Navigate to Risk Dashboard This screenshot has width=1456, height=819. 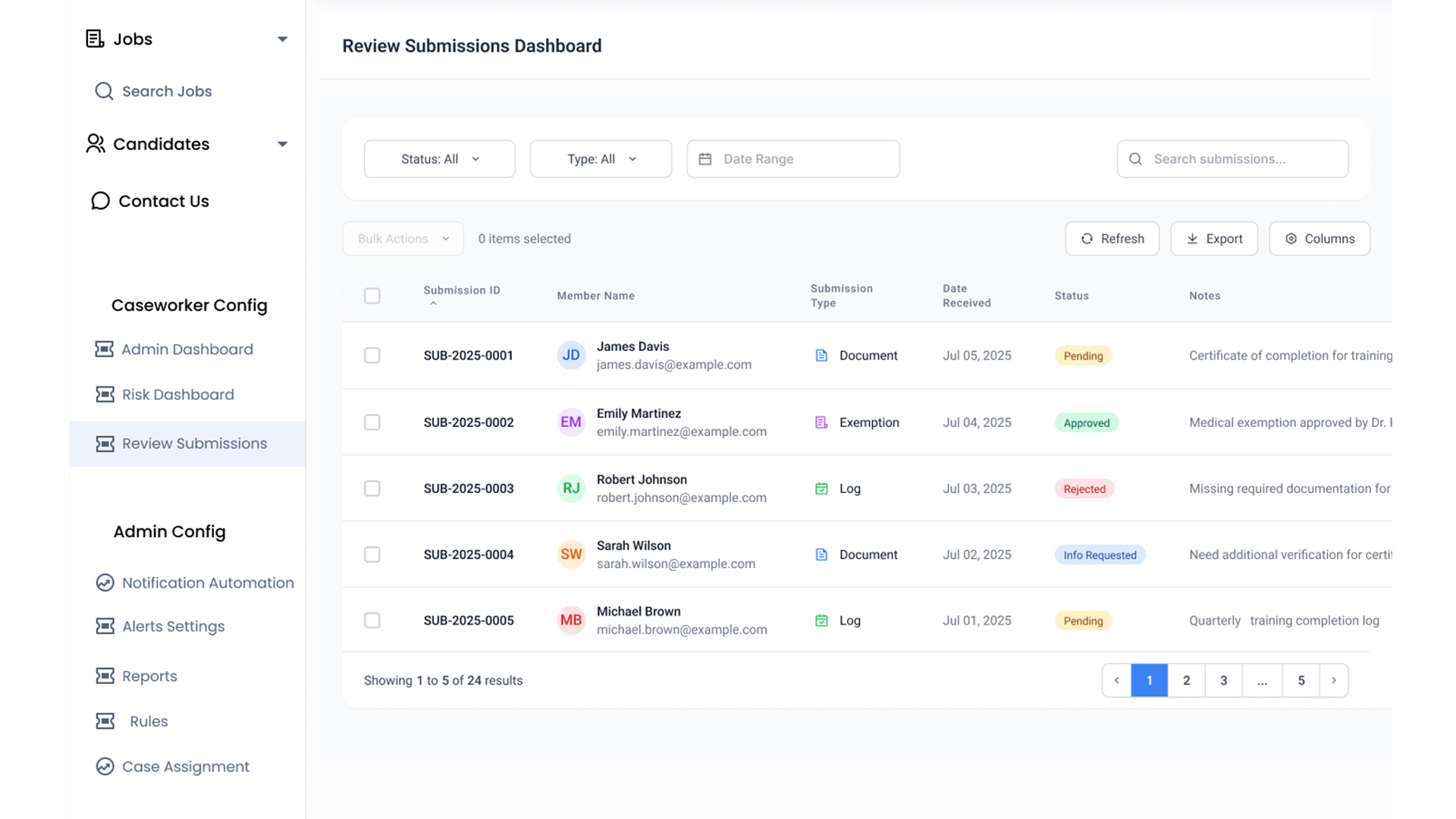pyautogui.click(x=178, y=394)
